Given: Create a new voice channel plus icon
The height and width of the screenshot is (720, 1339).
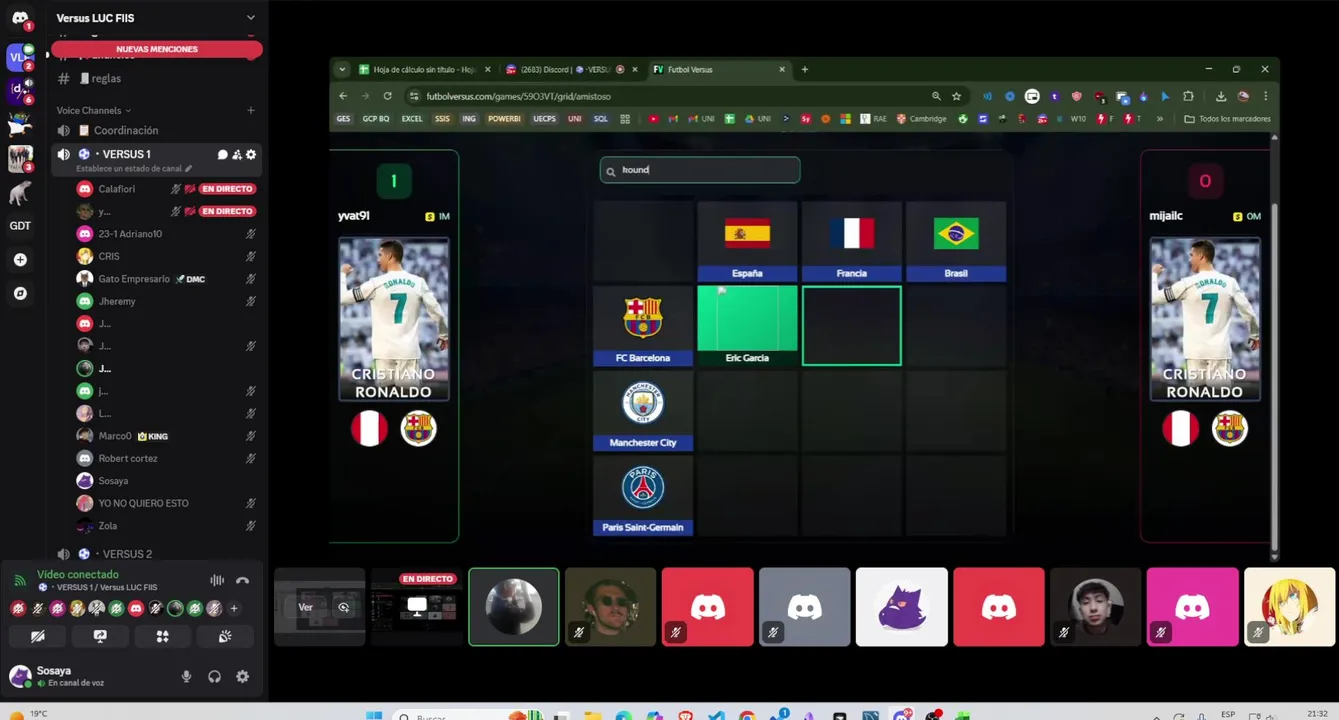Looking at the screenshot, I should pos(251,111).
